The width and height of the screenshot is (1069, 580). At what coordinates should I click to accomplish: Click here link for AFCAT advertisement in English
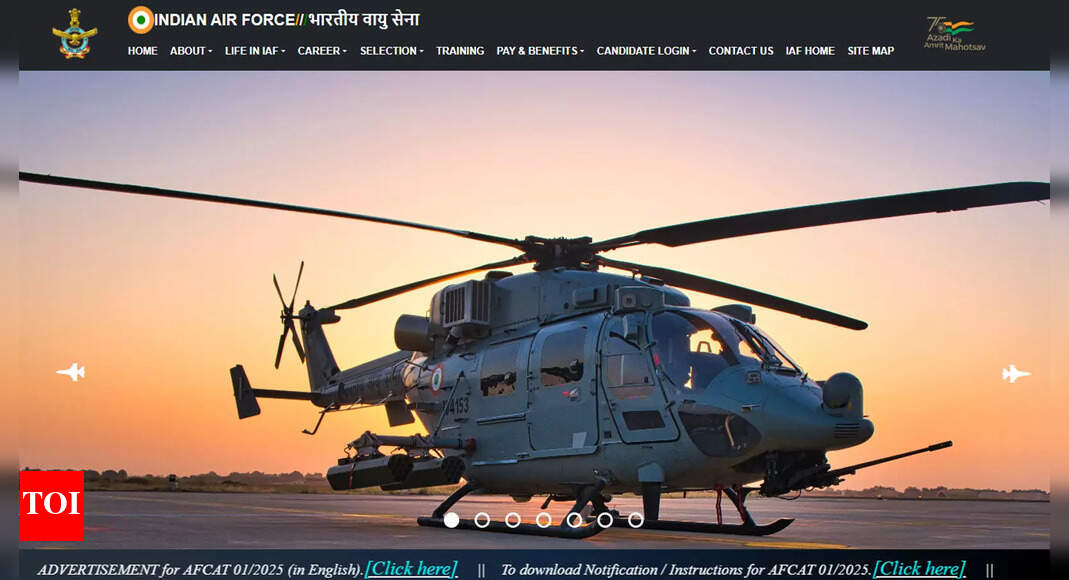pyautogui.click(x=411, y=569)
